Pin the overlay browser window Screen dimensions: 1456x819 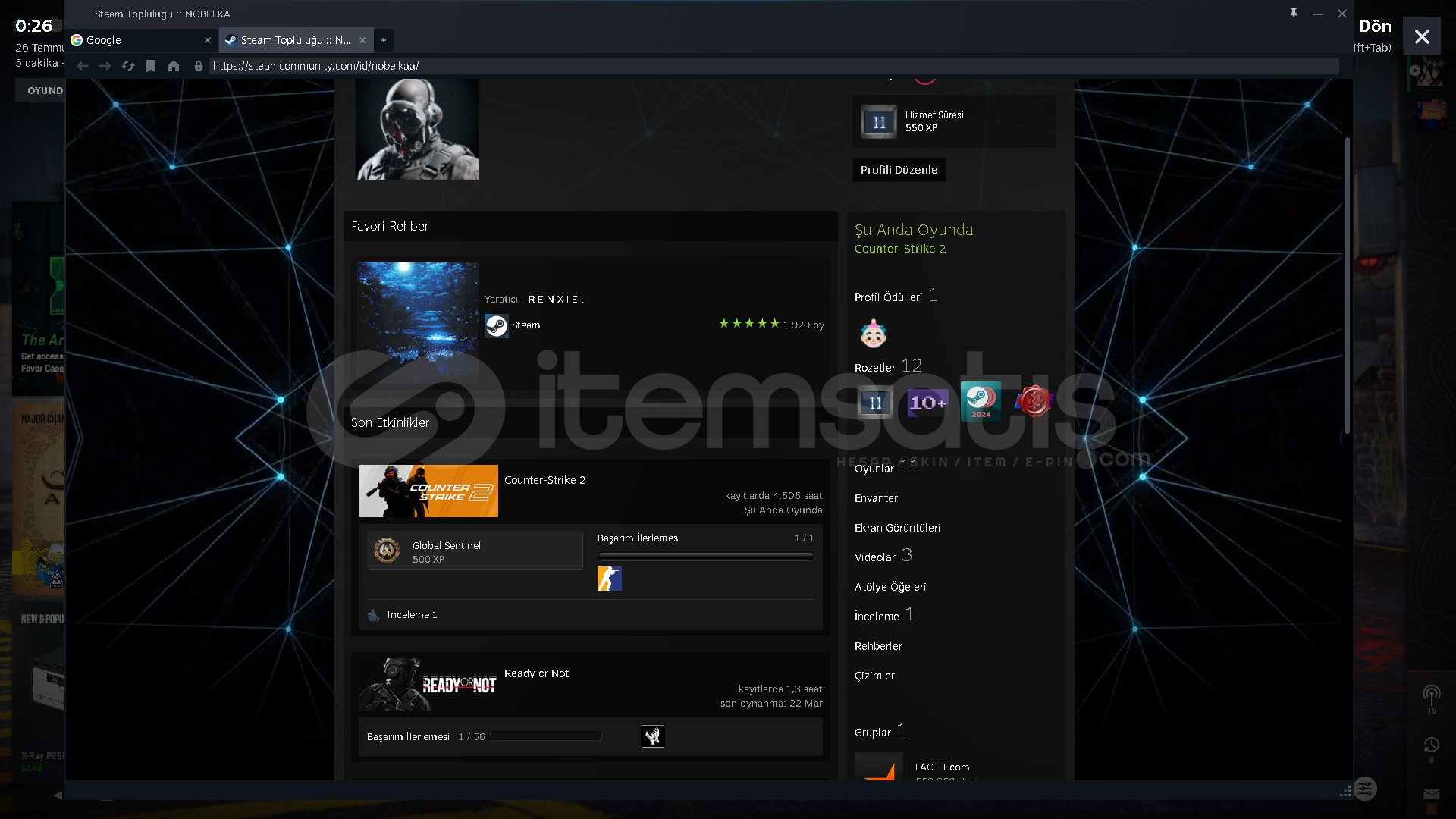coord(1294,14)
